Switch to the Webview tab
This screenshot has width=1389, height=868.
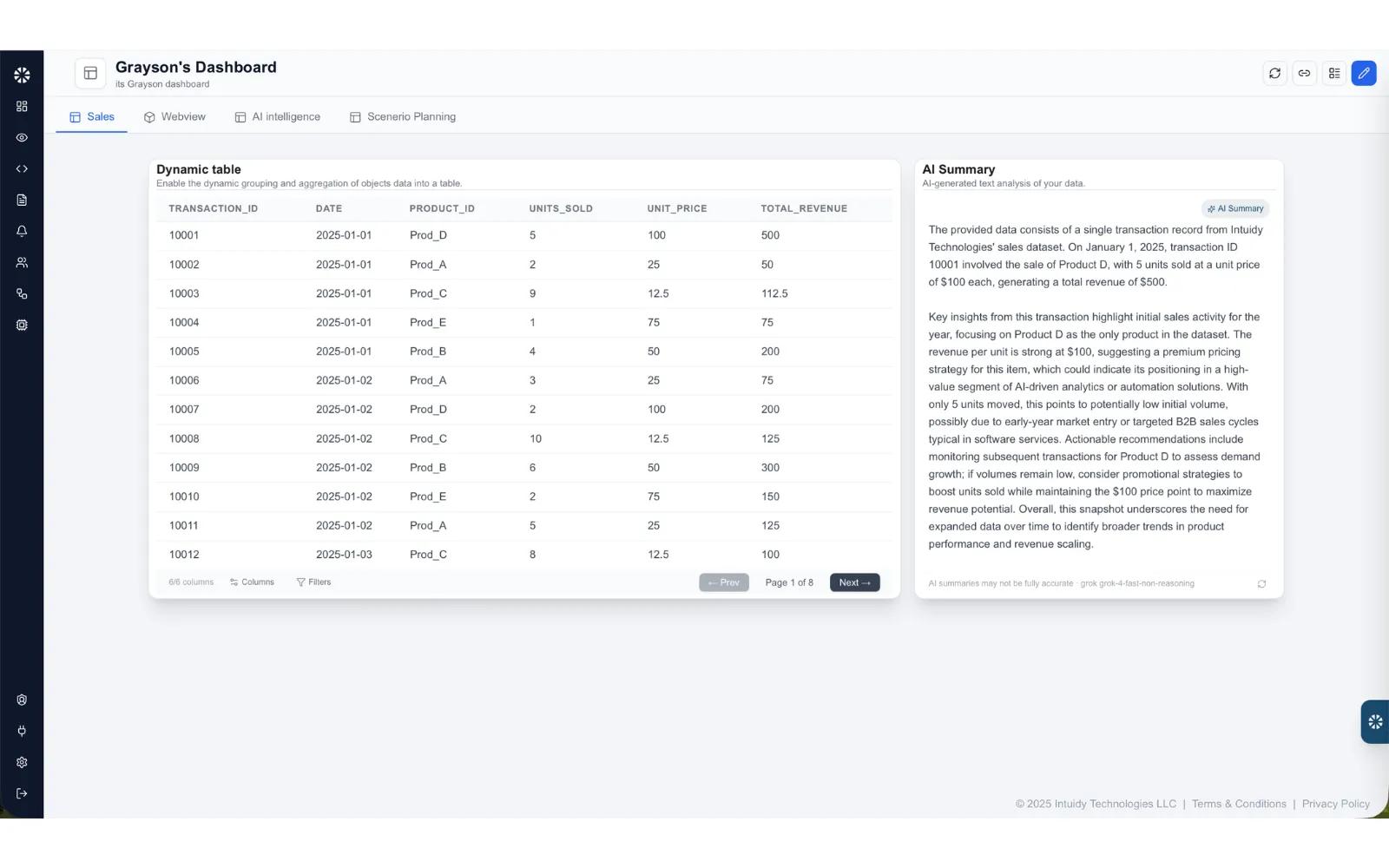(x=174, y=117)
